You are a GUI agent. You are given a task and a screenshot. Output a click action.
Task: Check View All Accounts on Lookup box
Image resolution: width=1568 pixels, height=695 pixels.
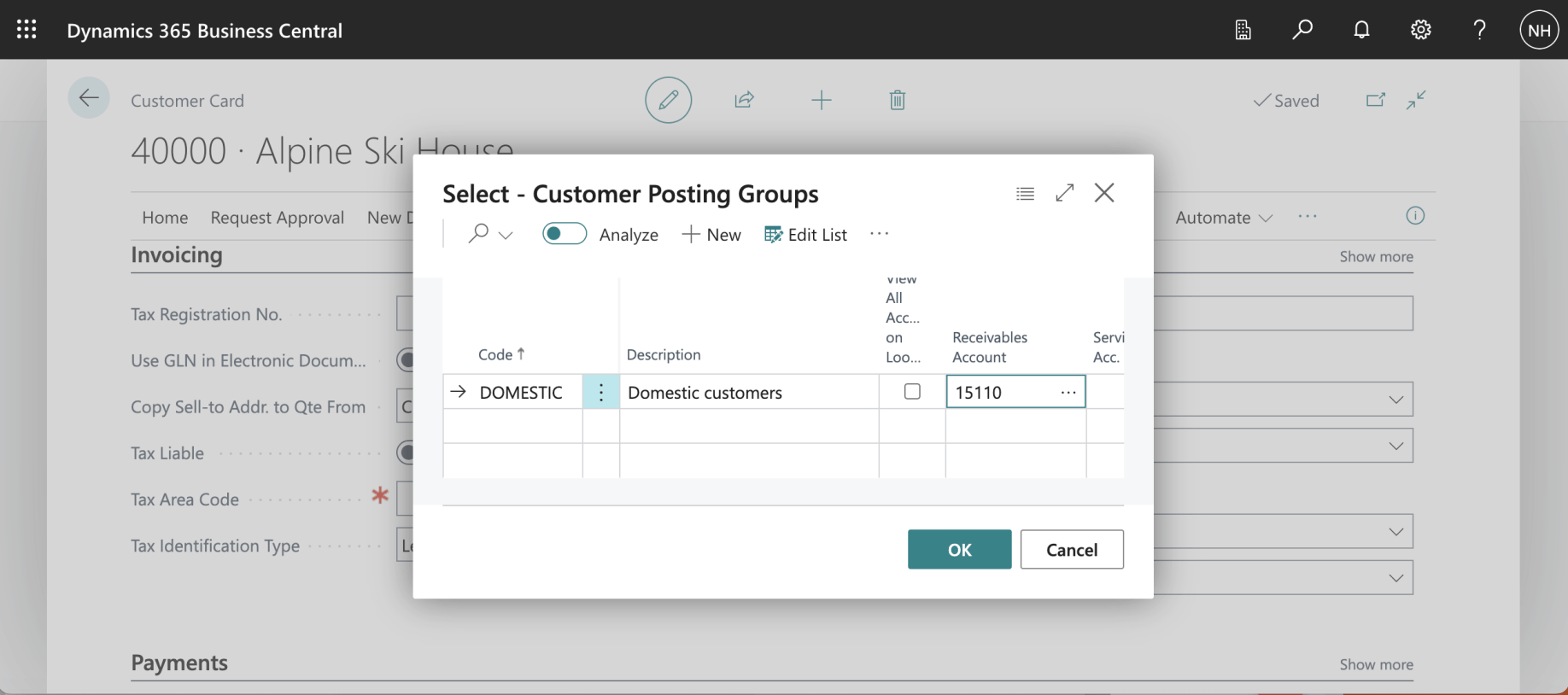point(912,392)
